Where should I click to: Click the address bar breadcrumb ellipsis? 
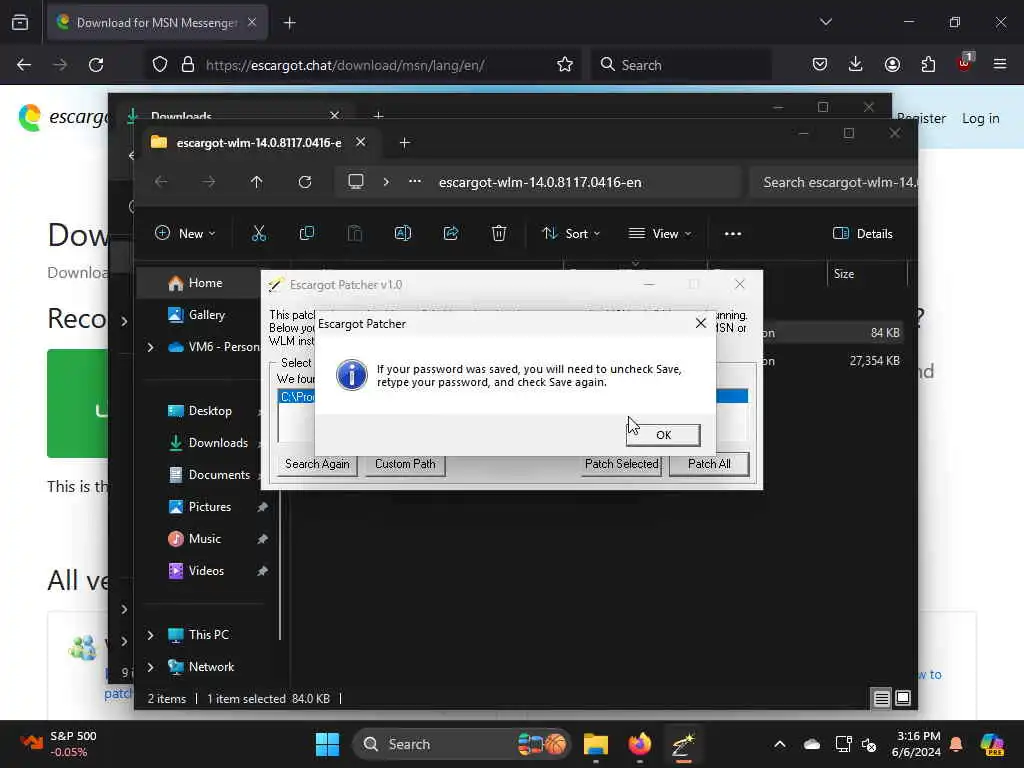coord(415,182)
